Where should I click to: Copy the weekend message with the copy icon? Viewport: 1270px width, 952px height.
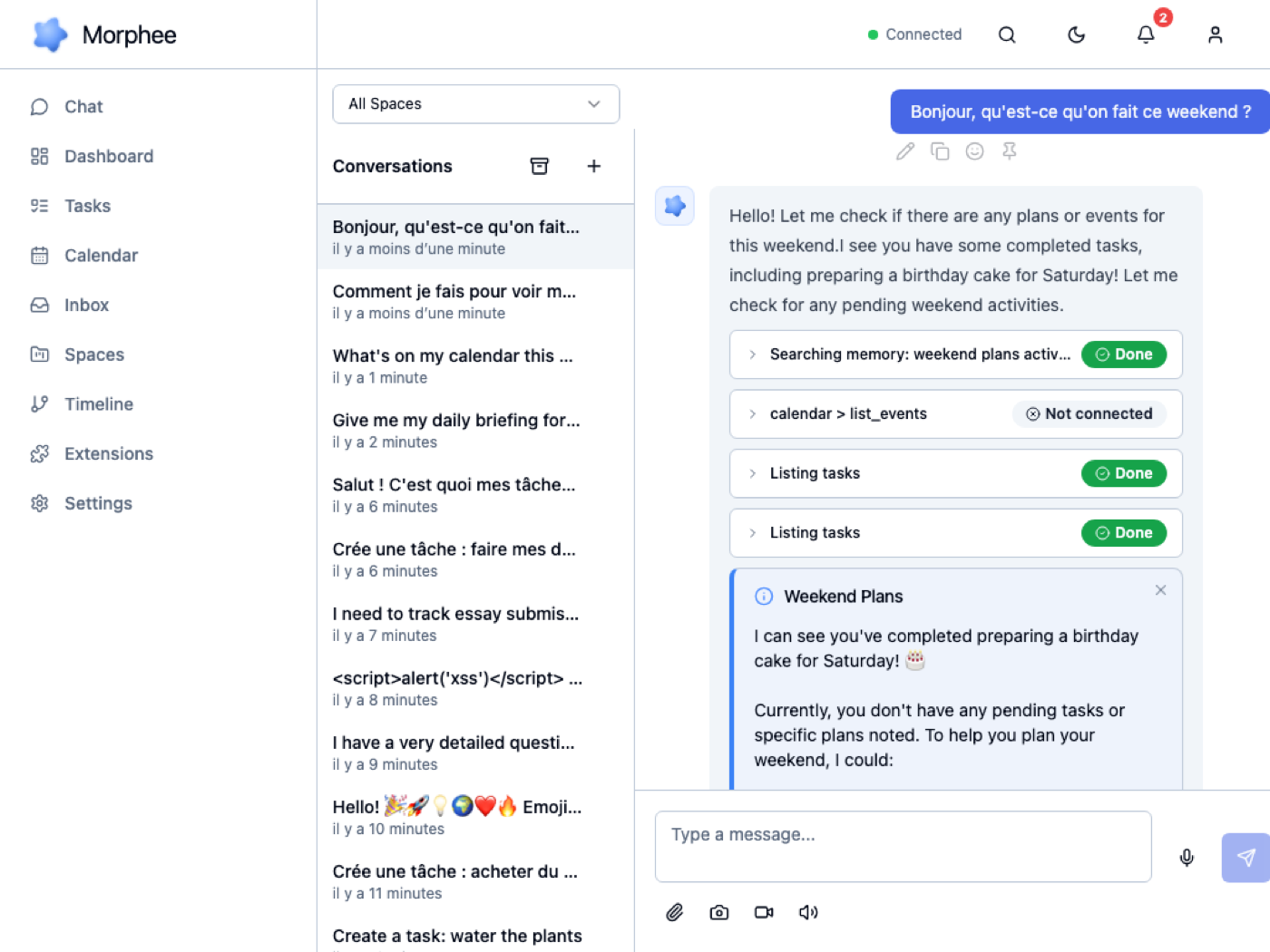[x=940, y=151]
